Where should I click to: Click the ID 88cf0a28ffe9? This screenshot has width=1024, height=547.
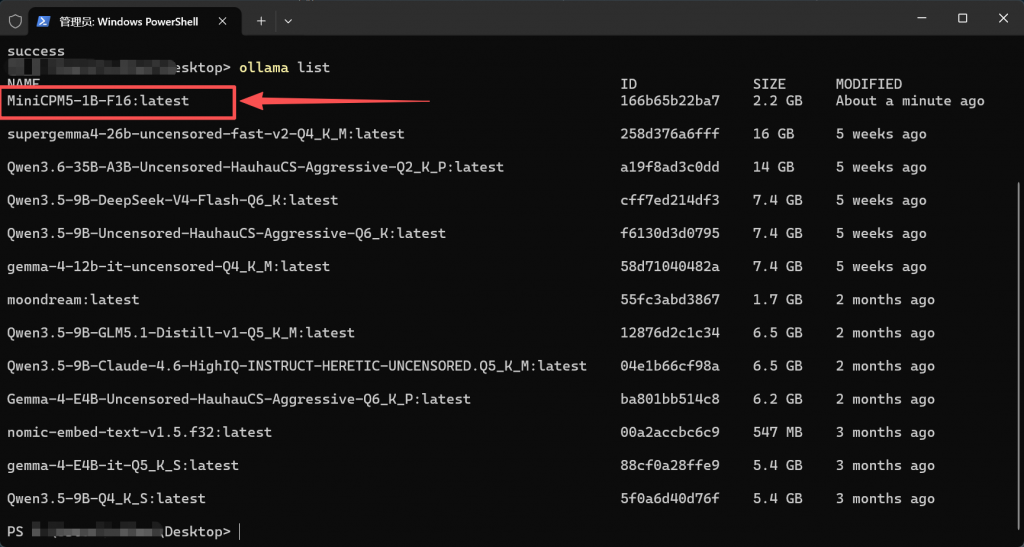(x=670, y=465)
